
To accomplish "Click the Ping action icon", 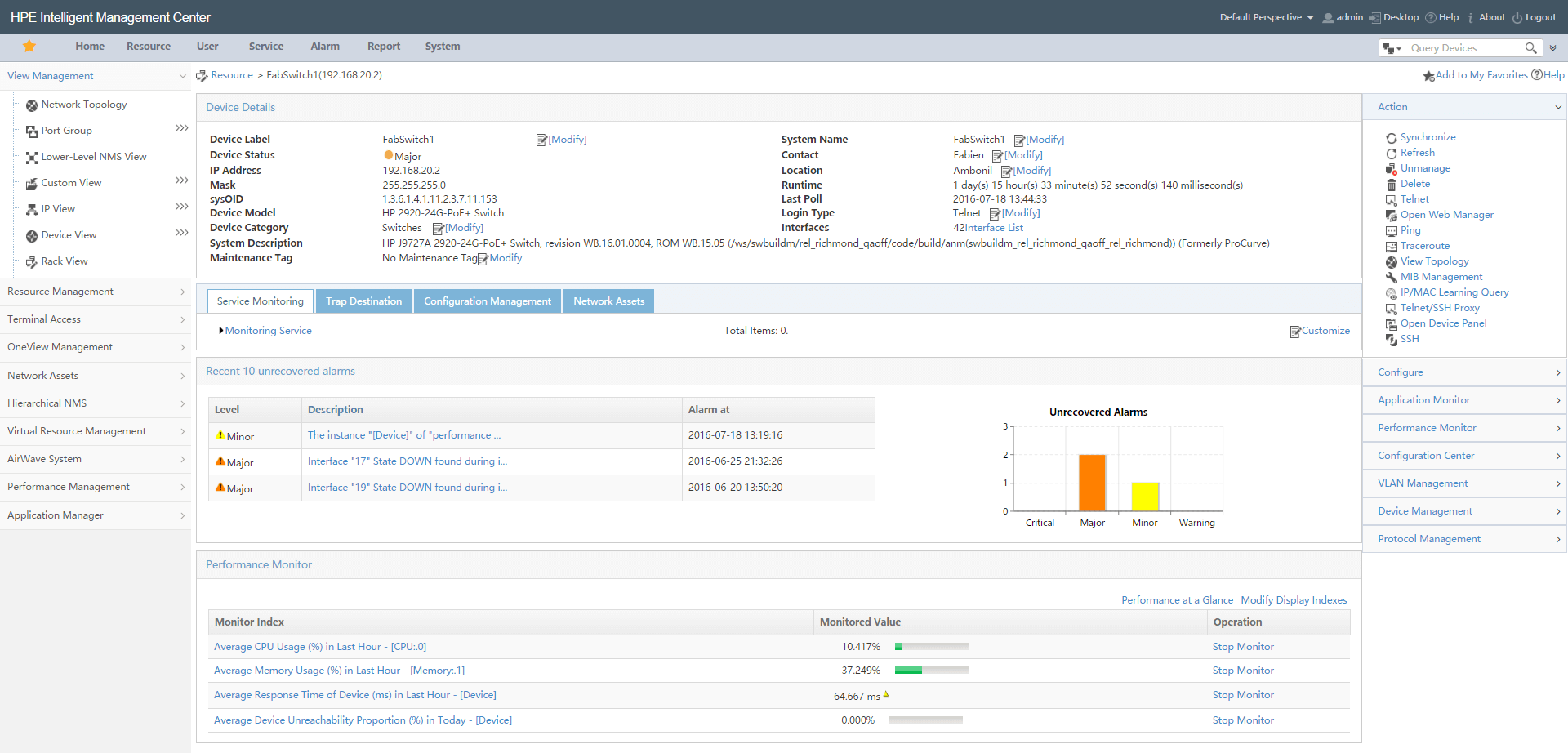I will [x=1391, y=231].
